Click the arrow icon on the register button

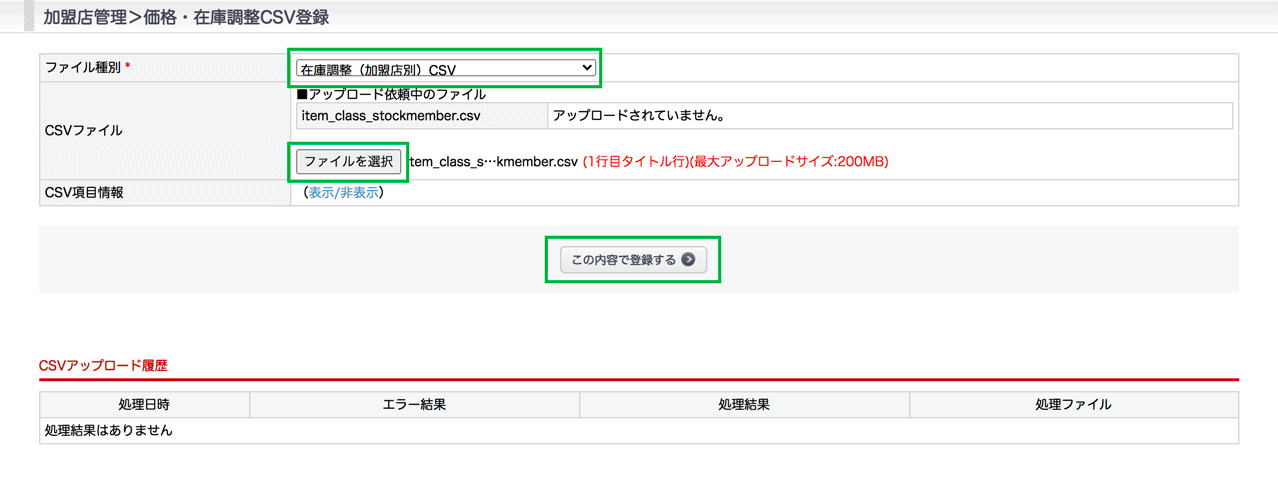coord(688,260)
